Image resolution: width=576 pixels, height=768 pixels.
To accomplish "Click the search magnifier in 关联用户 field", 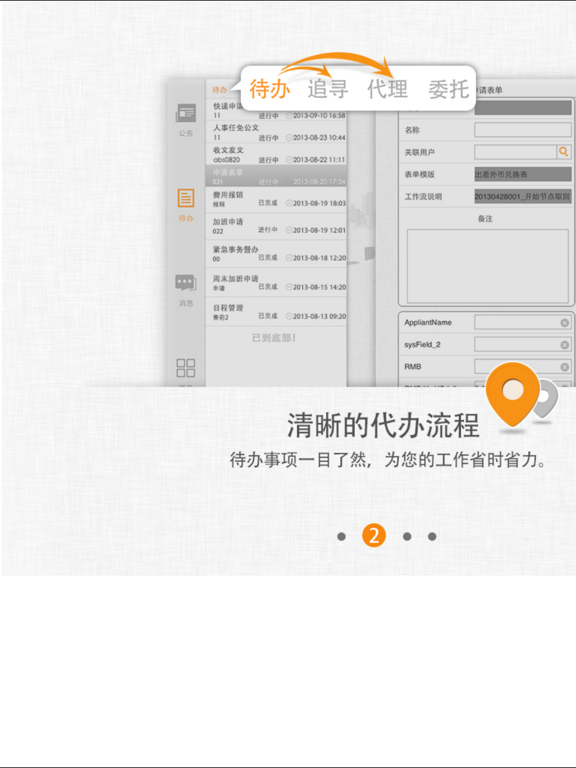I will pyautogui.click(x=564, y=152).
